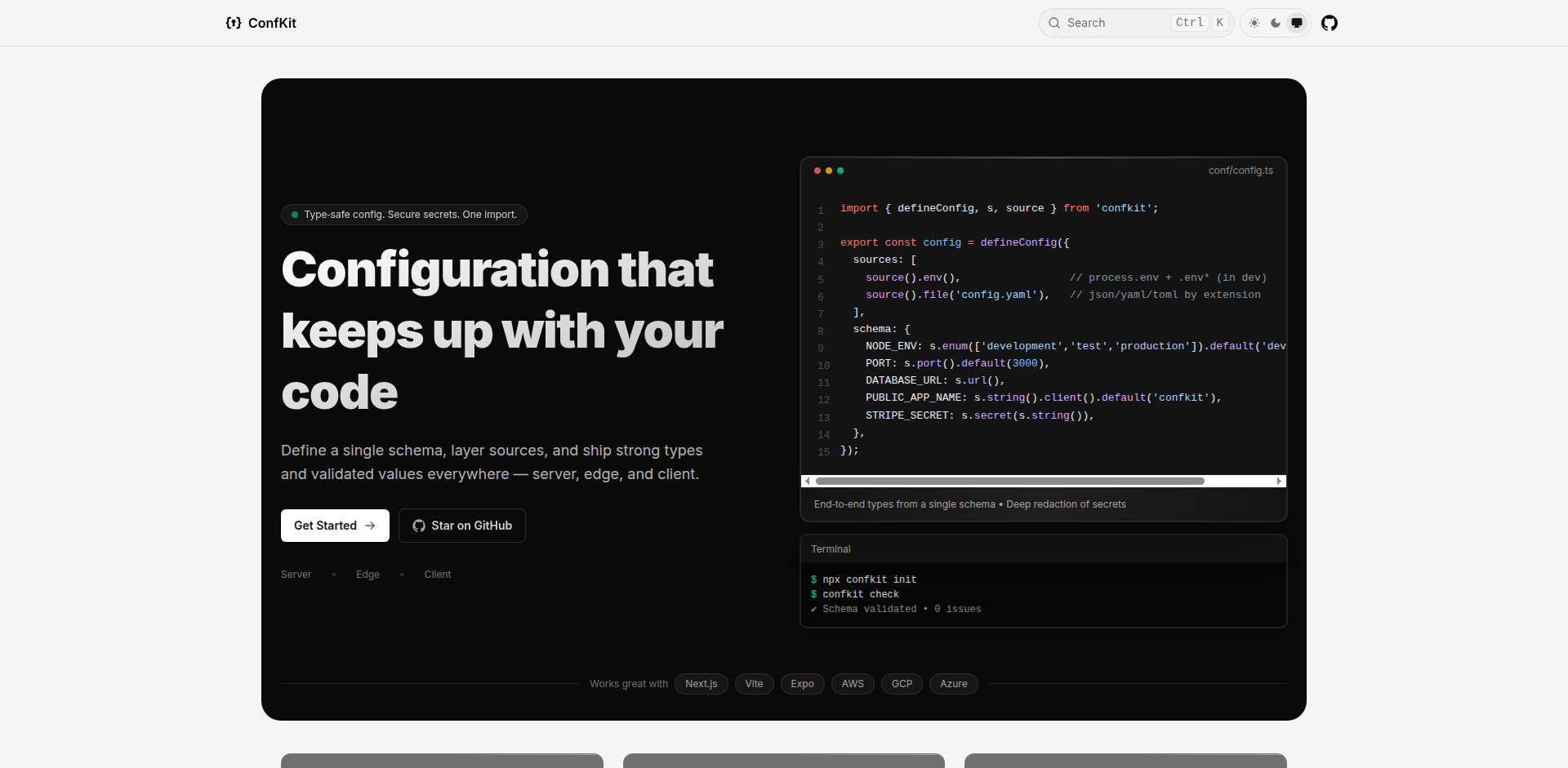Click the ConfKit logo icon

point(234,23)
